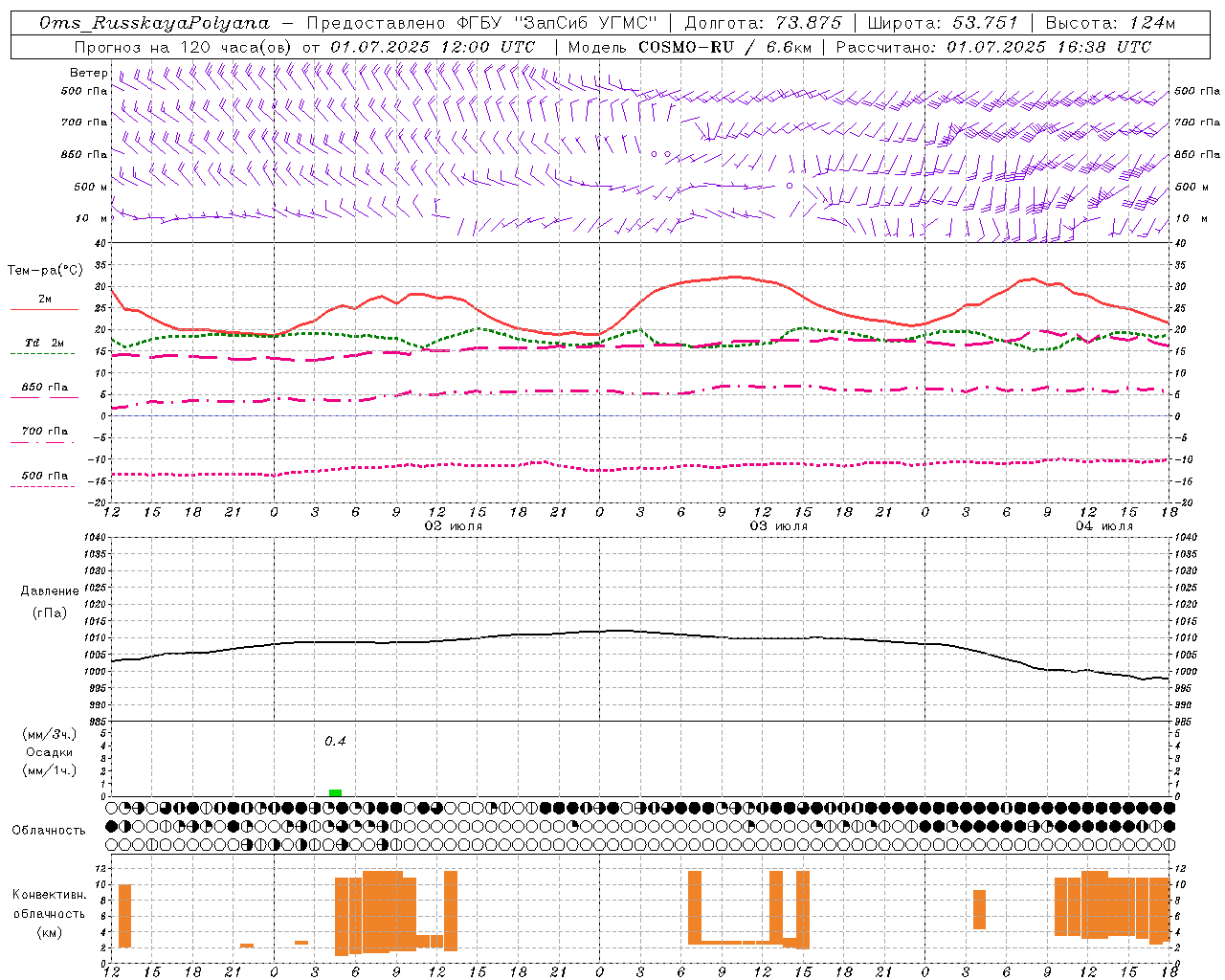Click the model name COSMO-RU
Viewport: 1225px width, 980px height.
[686, 47]
